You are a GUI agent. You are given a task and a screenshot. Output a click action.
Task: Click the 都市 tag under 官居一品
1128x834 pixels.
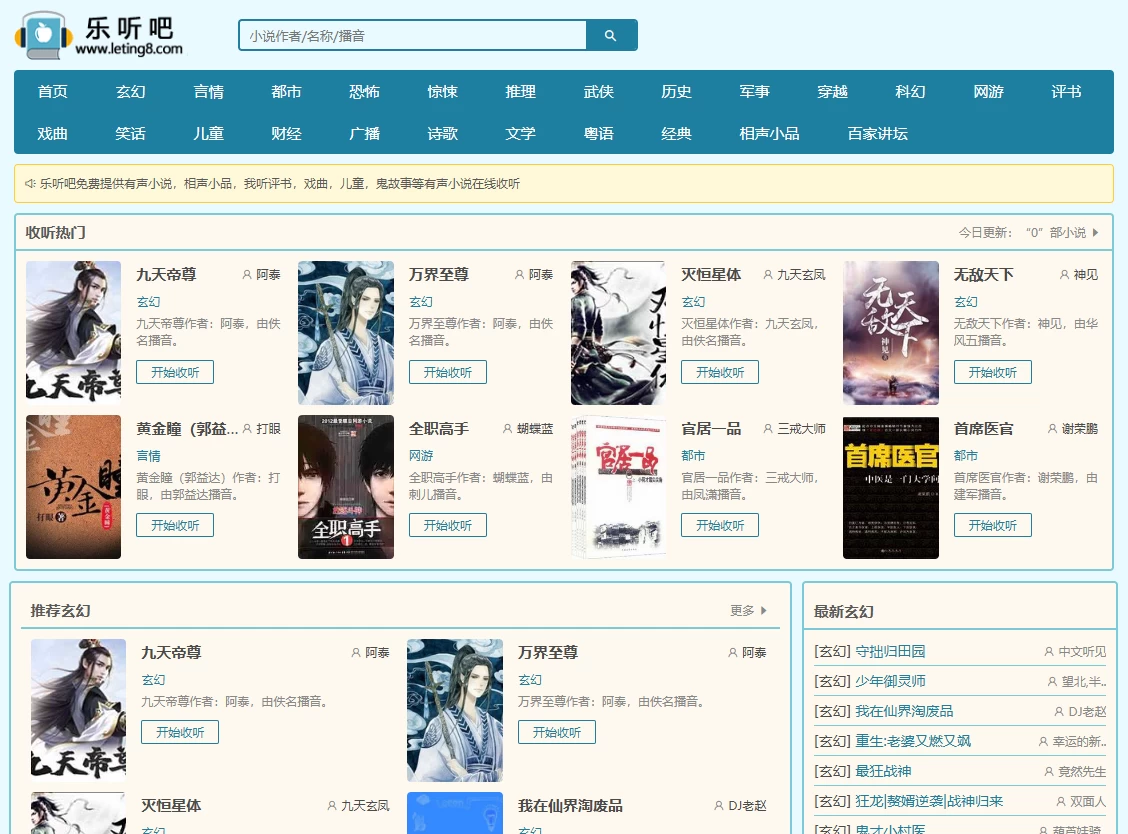pyautogui.click(x=693, y=456)
